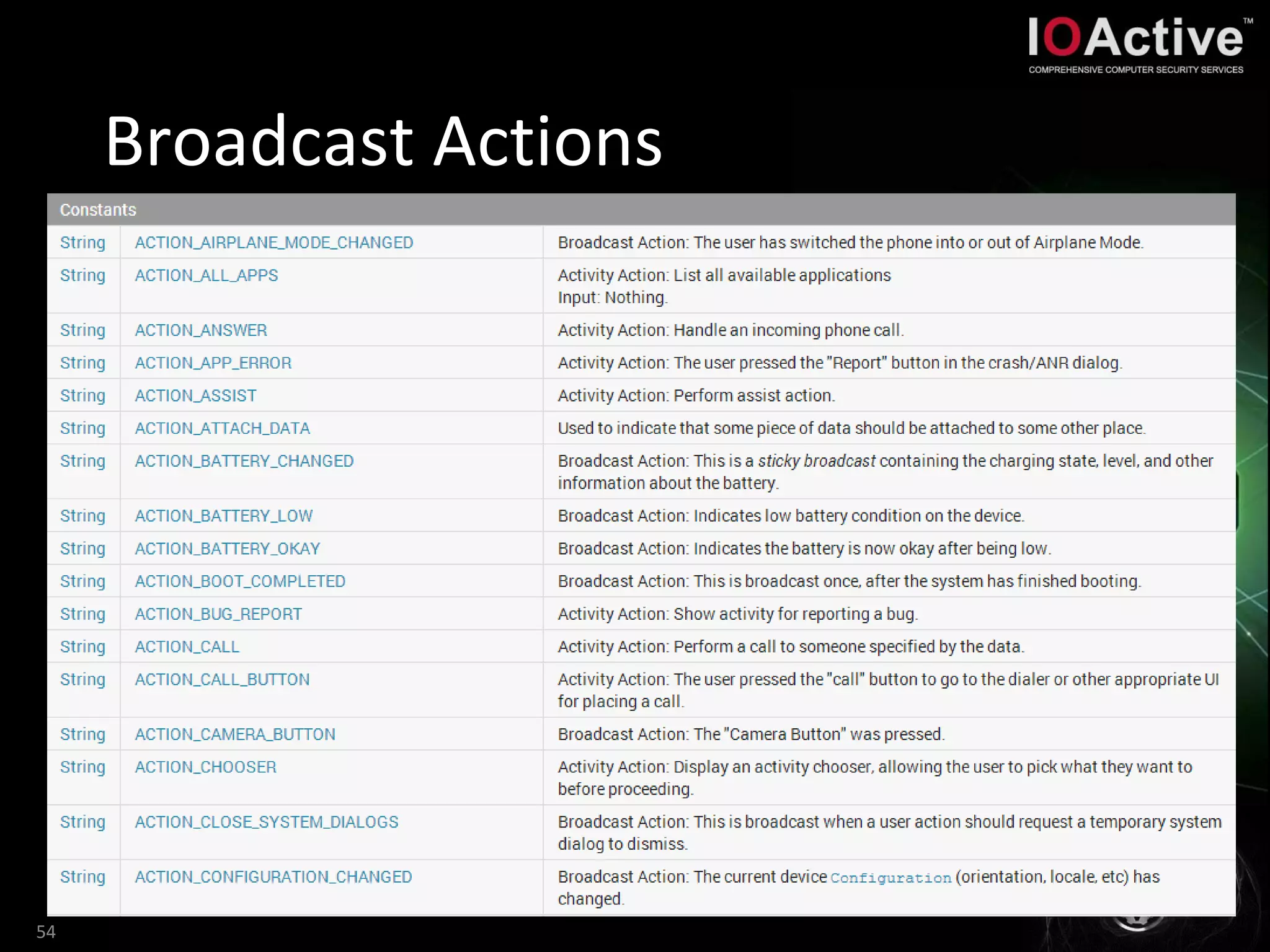Click String type link beside ACTION_ALL_APPS
Viewport: 1270px width, 952px height.
pos(82,276)
